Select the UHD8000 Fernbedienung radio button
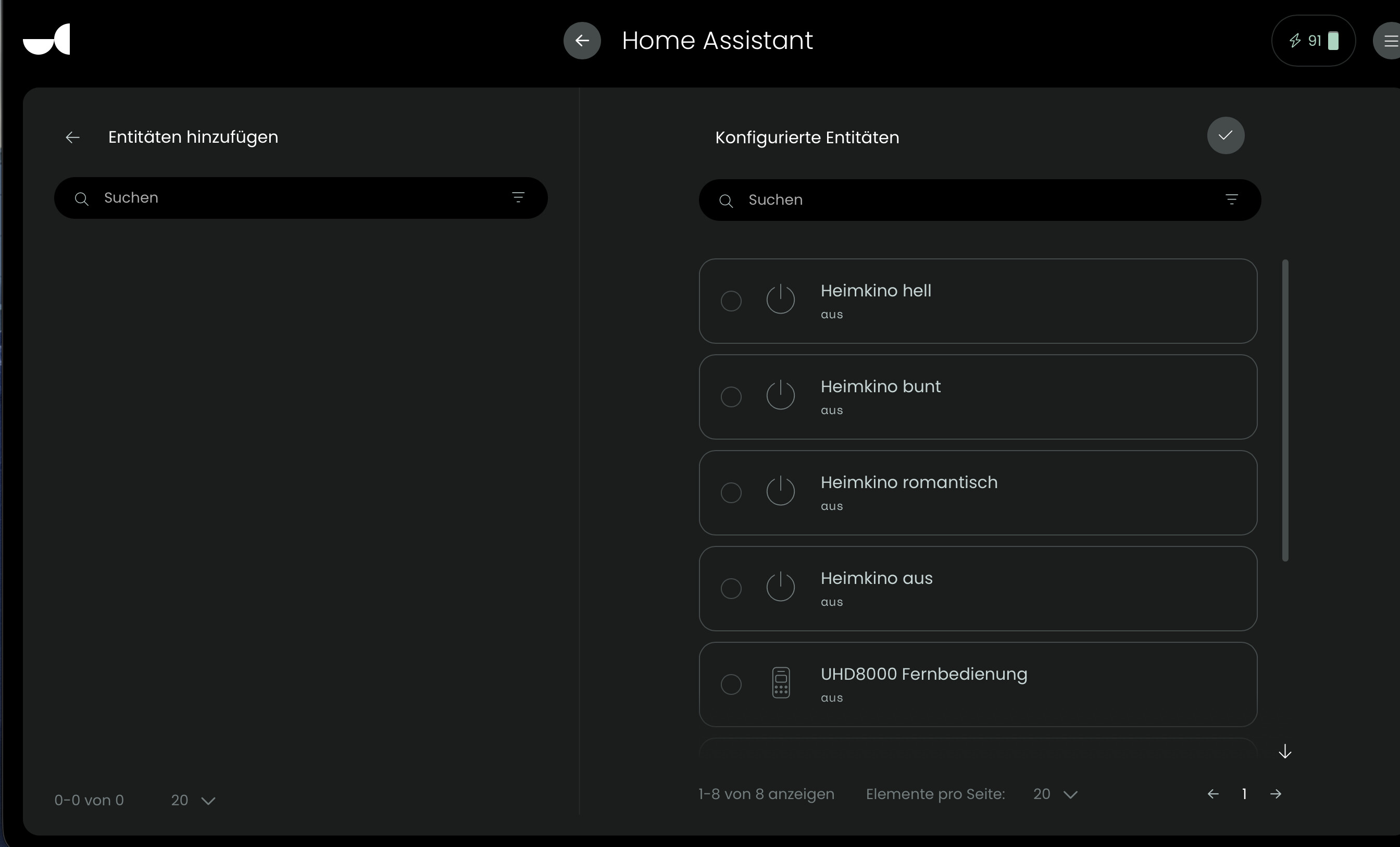The height and width of the screenshot is (847, 1400). point(731,684)
